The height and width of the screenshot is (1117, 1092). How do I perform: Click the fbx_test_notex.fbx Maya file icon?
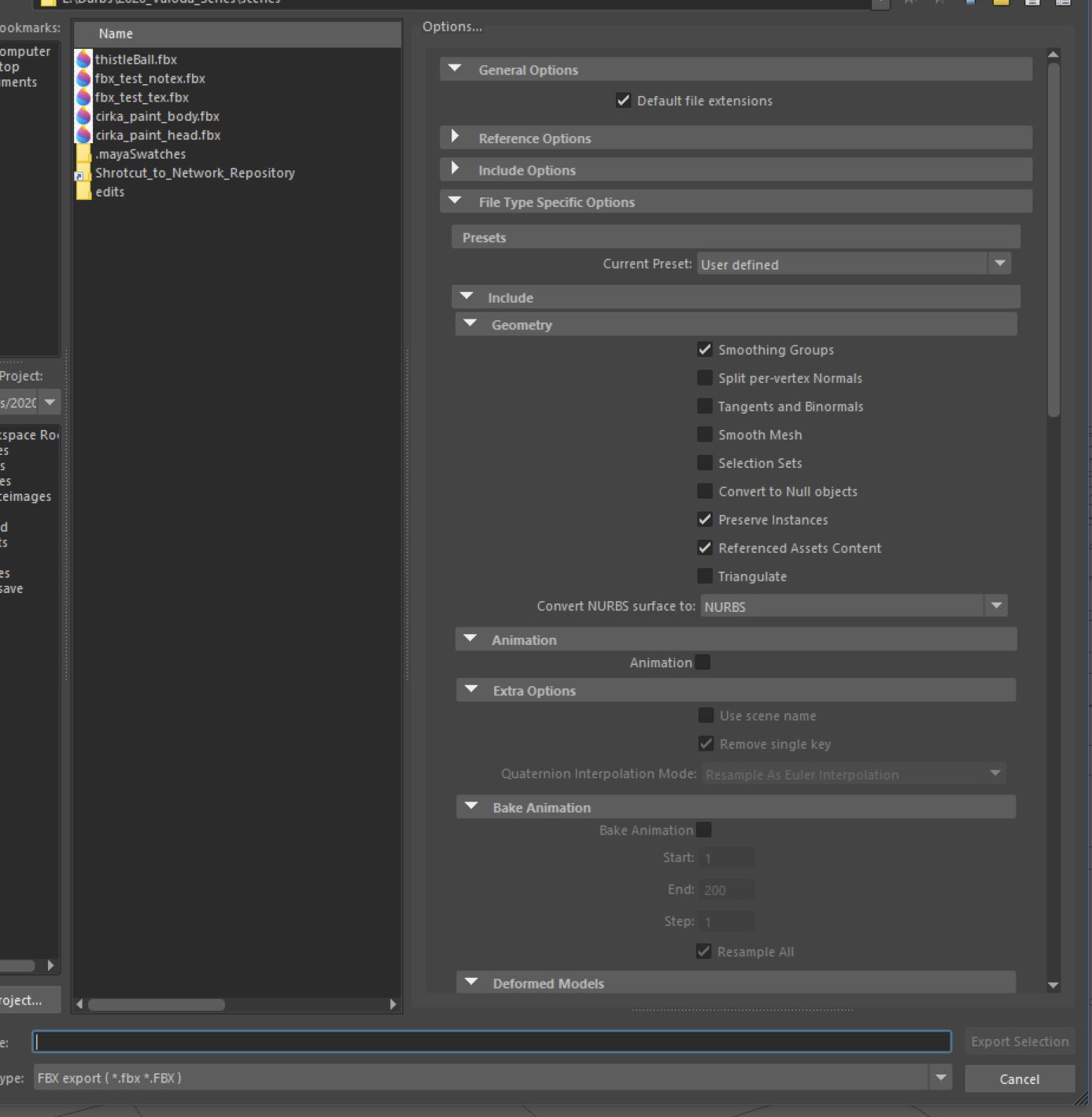pos(83,78)
